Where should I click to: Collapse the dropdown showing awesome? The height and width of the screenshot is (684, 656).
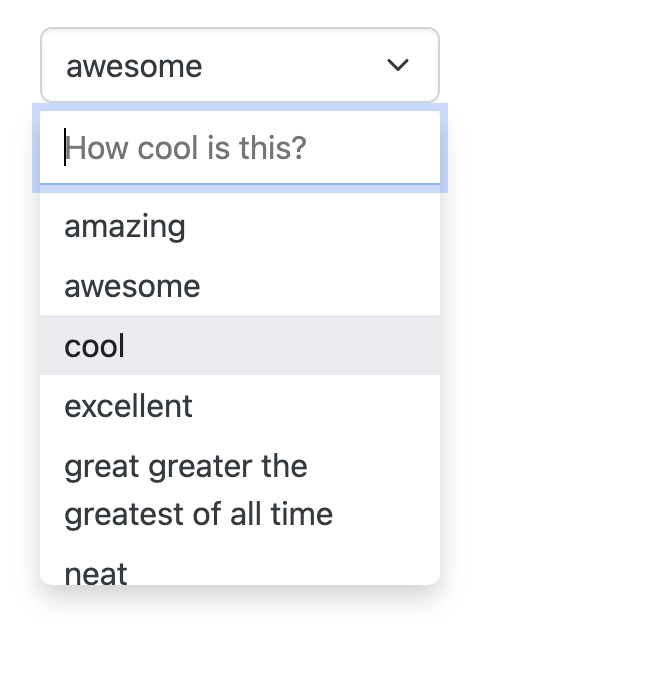click(x=239, y=65)
